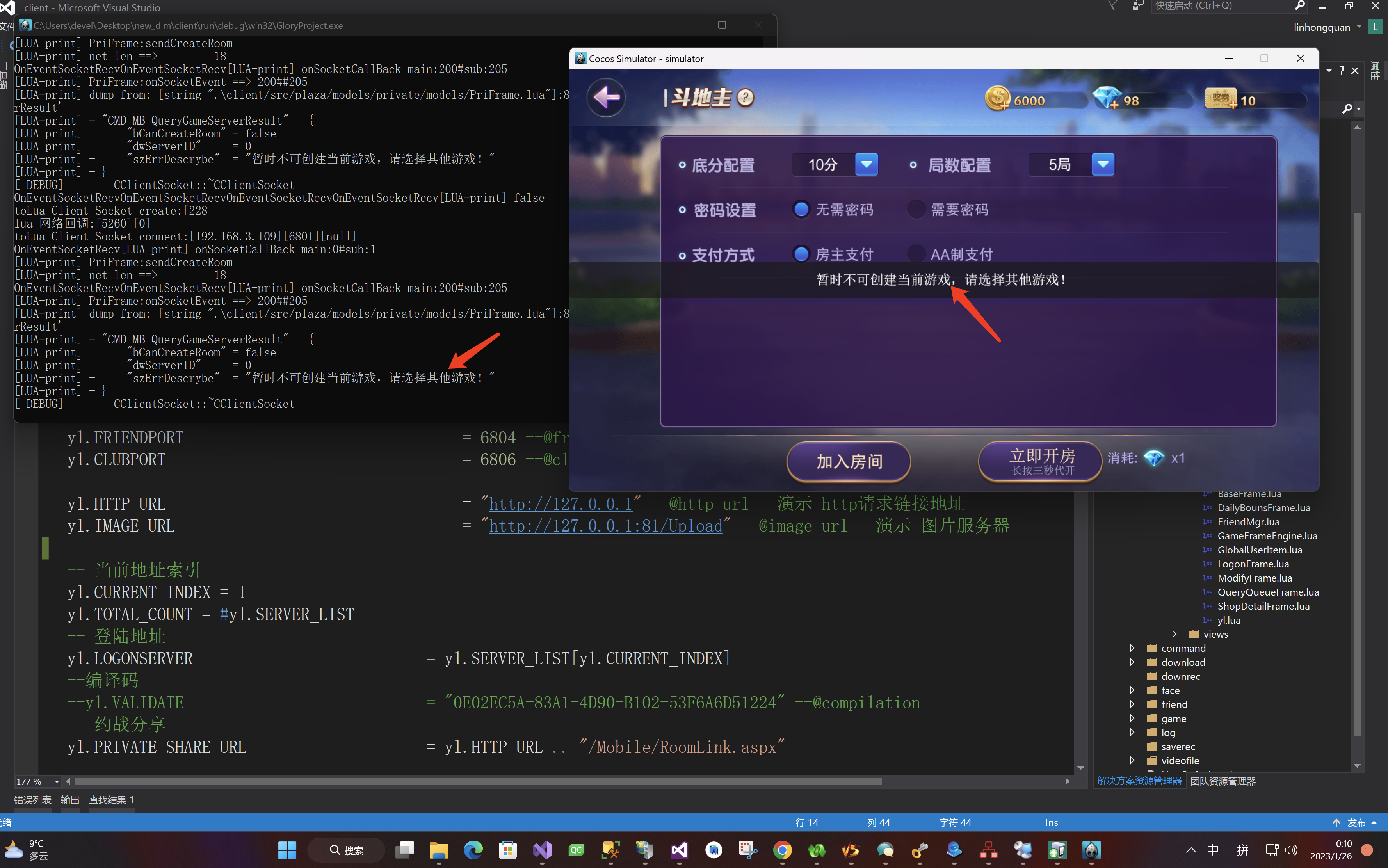Click the notification badge next to the clock
1388x868 pixels.
1367,850
